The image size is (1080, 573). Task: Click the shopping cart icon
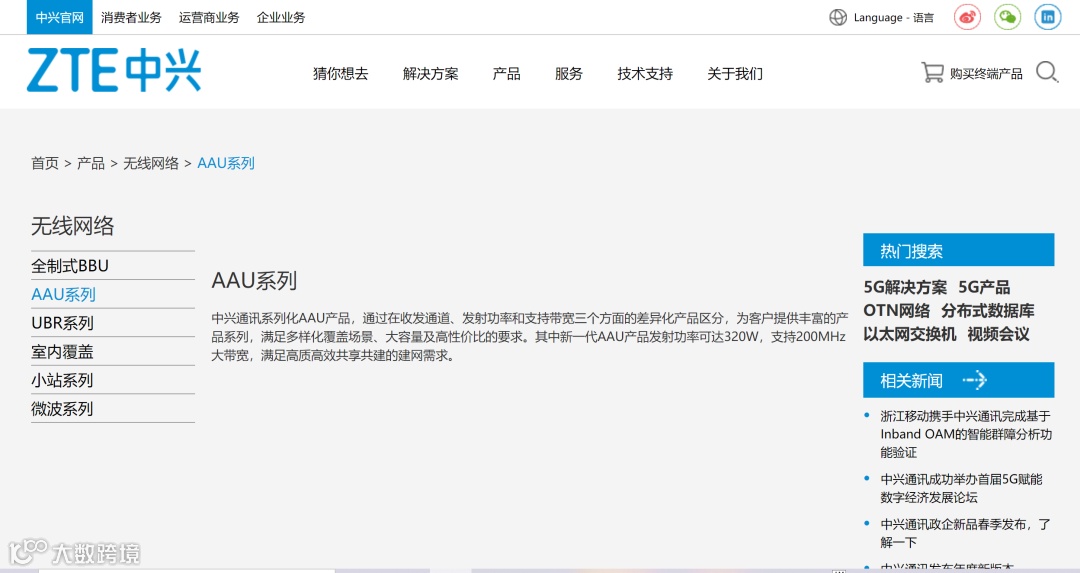tap(933, 72)
